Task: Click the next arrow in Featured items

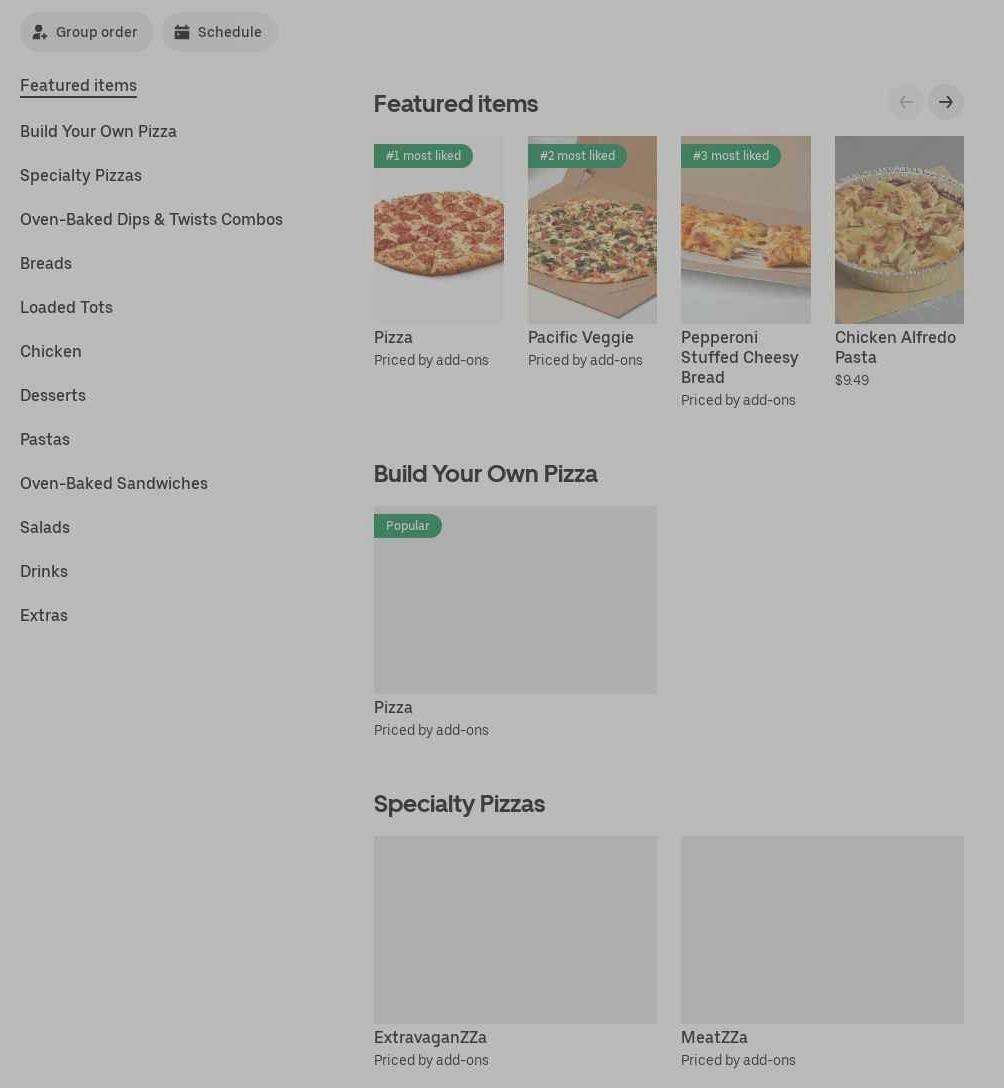Action: click(945, 102)
